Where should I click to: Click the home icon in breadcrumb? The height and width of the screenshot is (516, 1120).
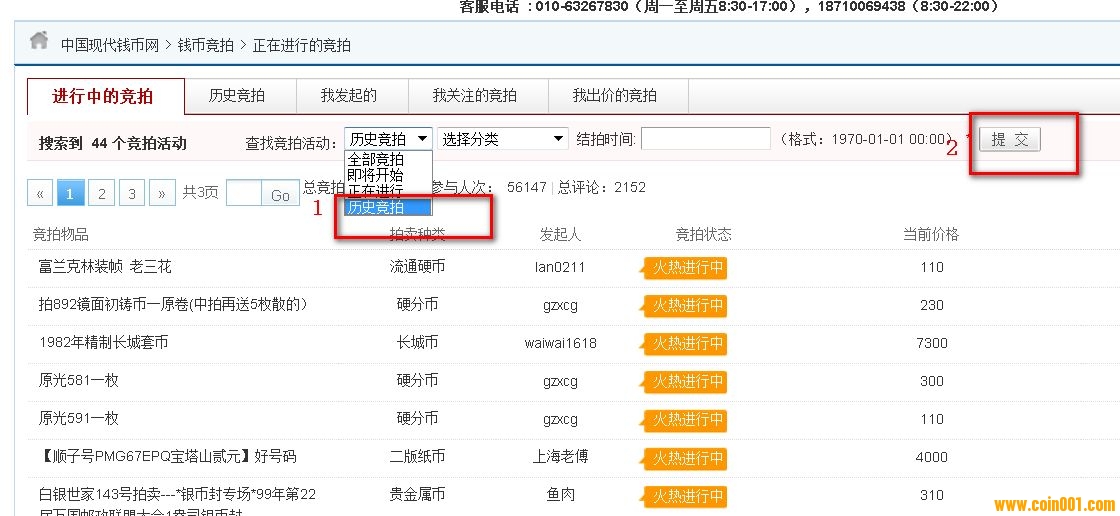[39, 41]
